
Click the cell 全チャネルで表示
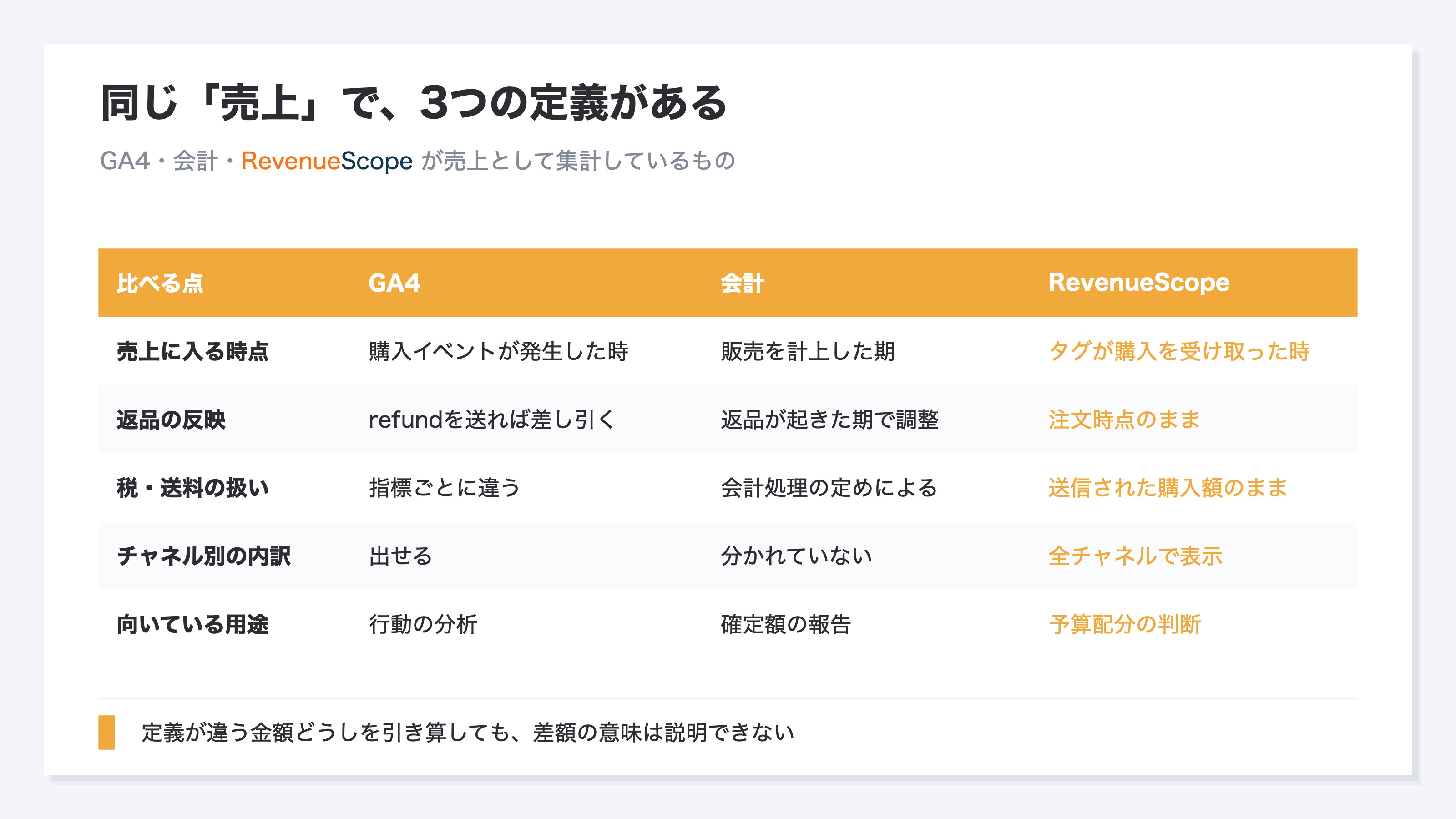1136,556
